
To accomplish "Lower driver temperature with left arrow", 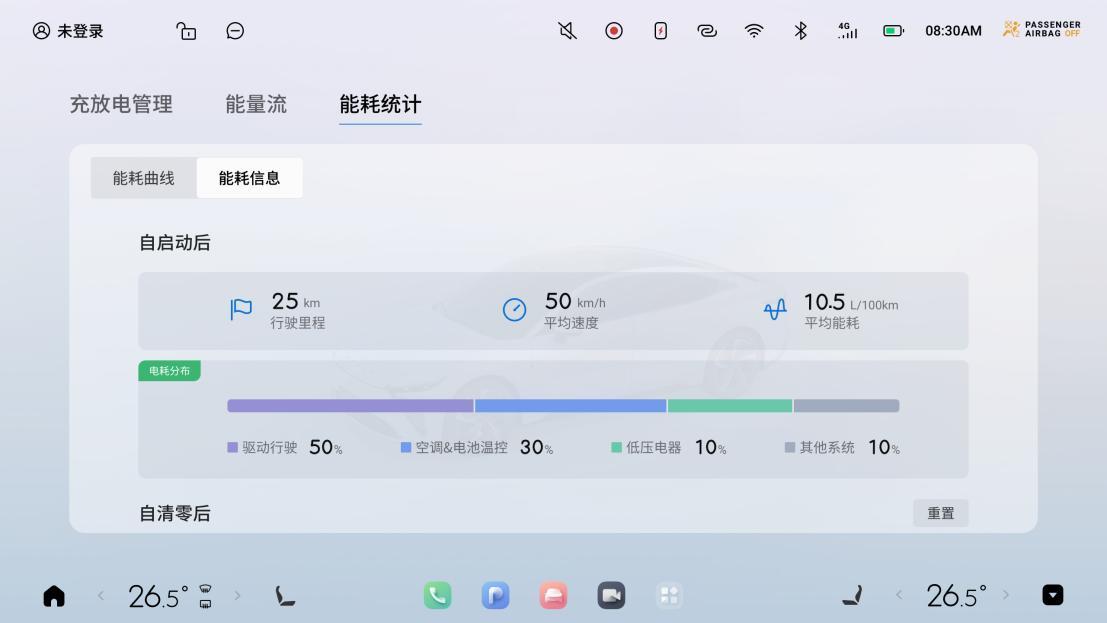I will tap(100, 596).
